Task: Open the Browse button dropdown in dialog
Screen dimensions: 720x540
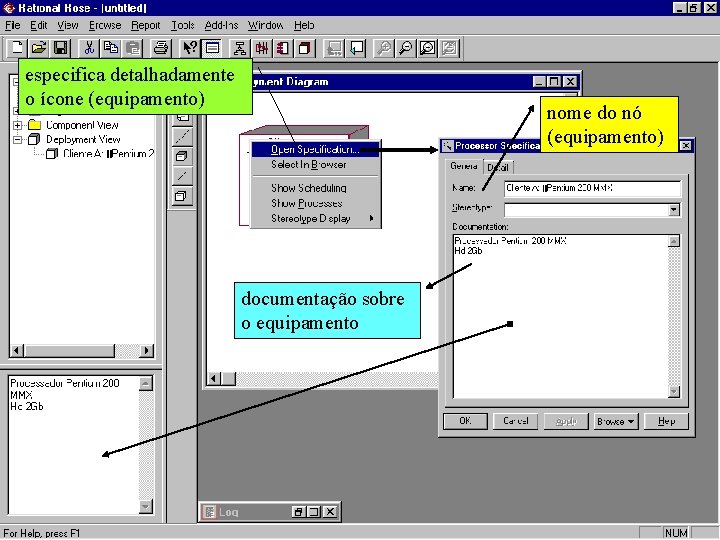Action: [x=615, y=421]
